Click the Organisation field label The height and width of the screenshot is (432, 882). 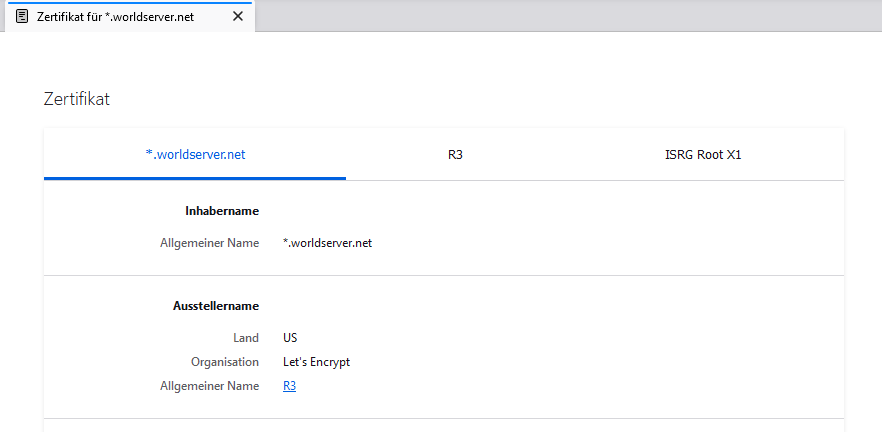click(225, 362)
